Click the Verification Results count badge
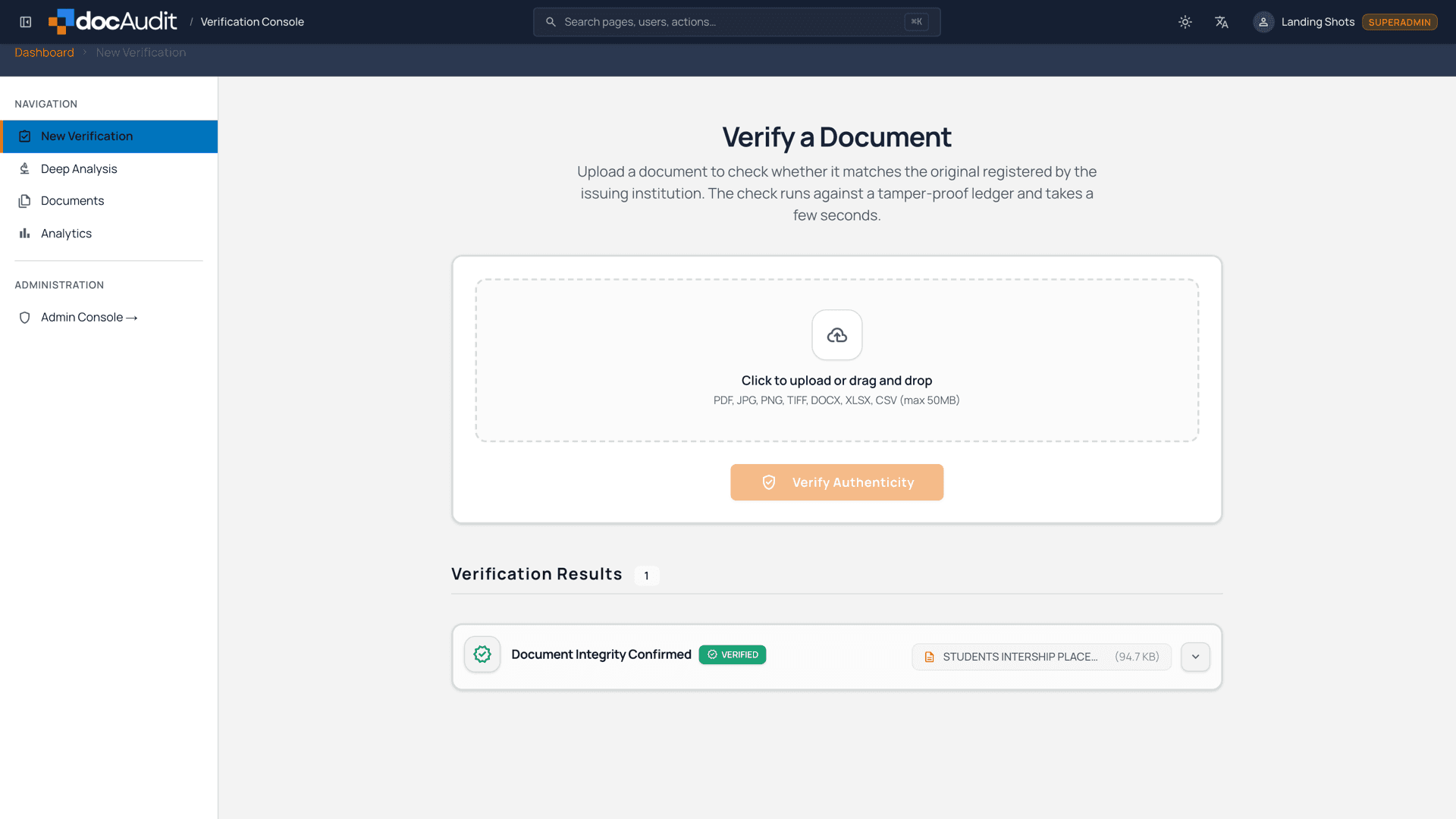Viewport: 1456px width, 819px height. (x=646, y=576)
